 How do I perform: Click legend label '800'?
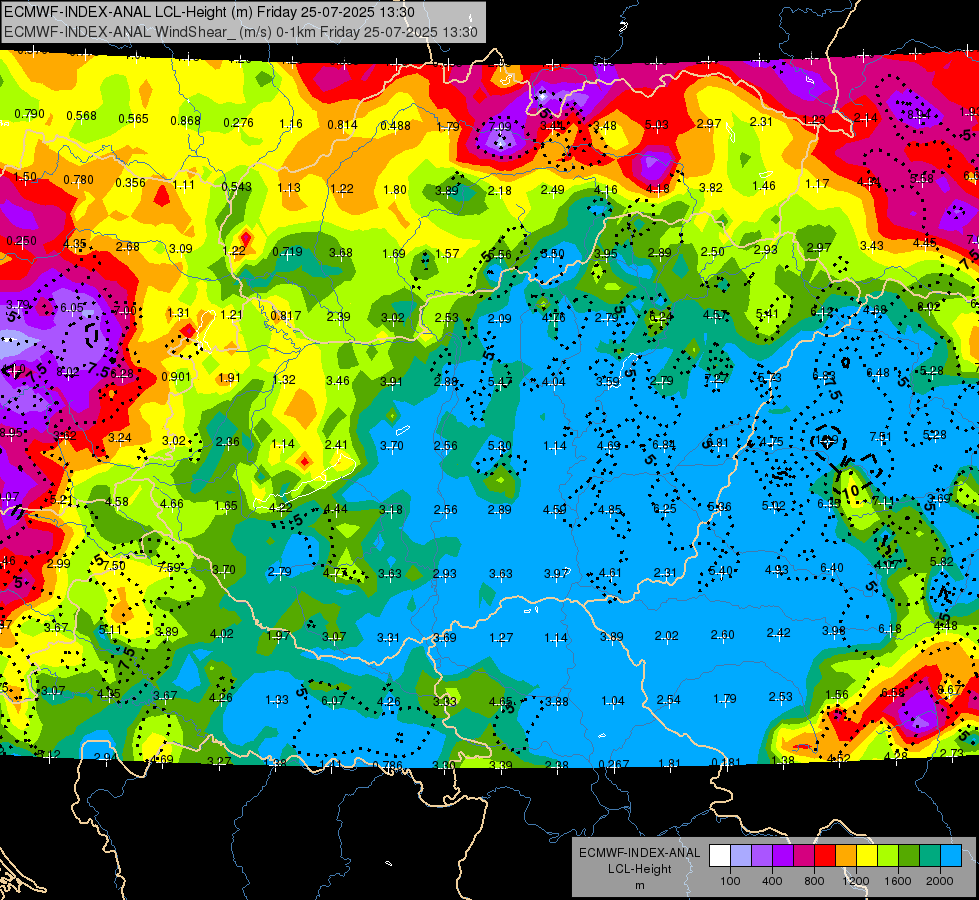[x=814, y=881]
